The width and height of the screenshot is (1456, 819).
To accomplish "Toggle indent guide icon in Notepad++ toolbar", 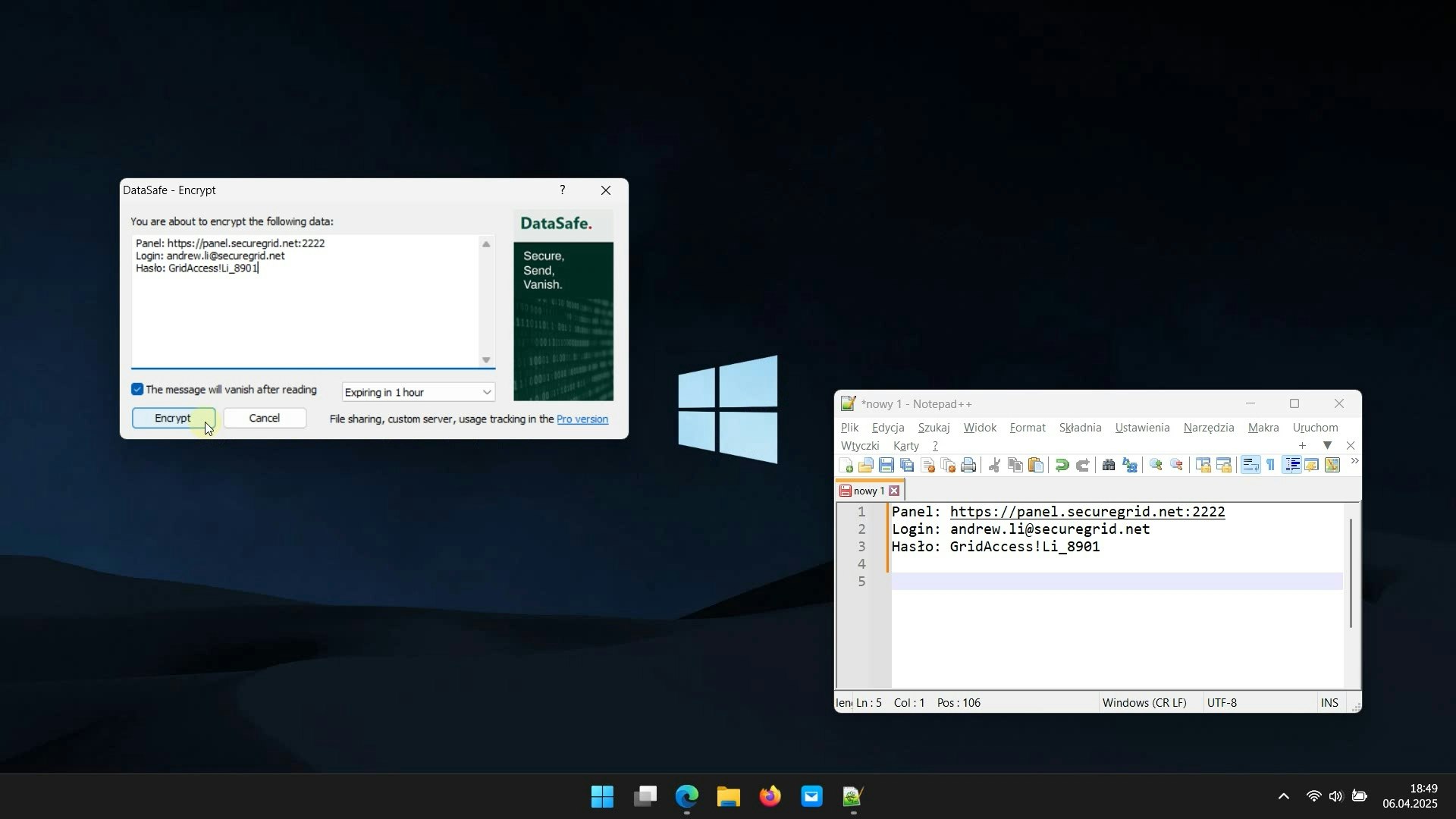I will [1292, 466].
